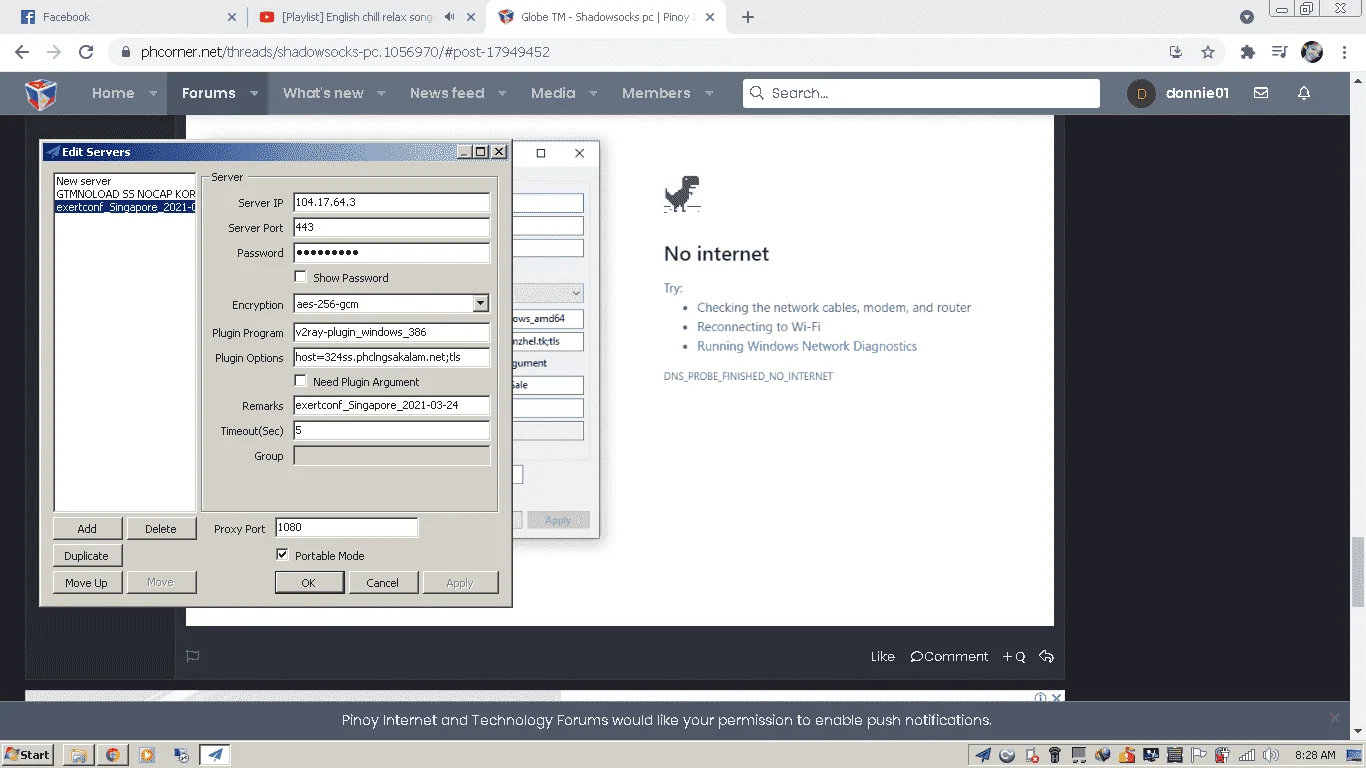Click the volume speaker tray icon
Screen dimensions: 1366x768
(x=1270, y=755)
